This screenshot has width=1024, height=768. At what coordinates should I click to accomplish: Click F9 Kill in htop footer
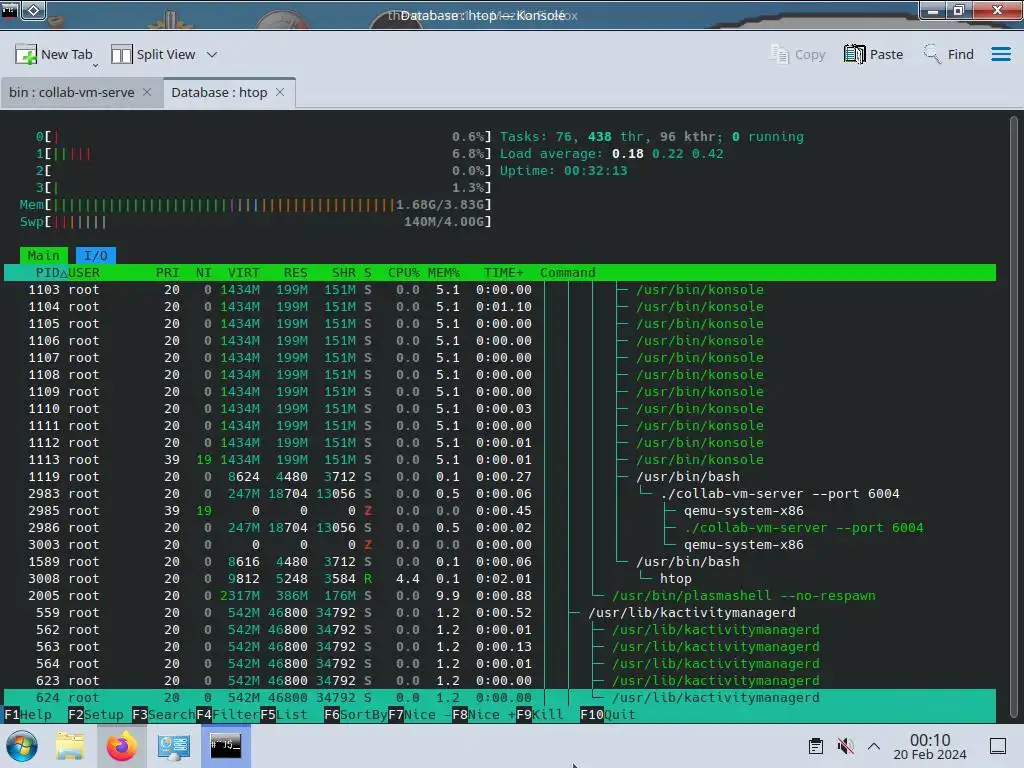pyautogui.click(x=539, y=714)
